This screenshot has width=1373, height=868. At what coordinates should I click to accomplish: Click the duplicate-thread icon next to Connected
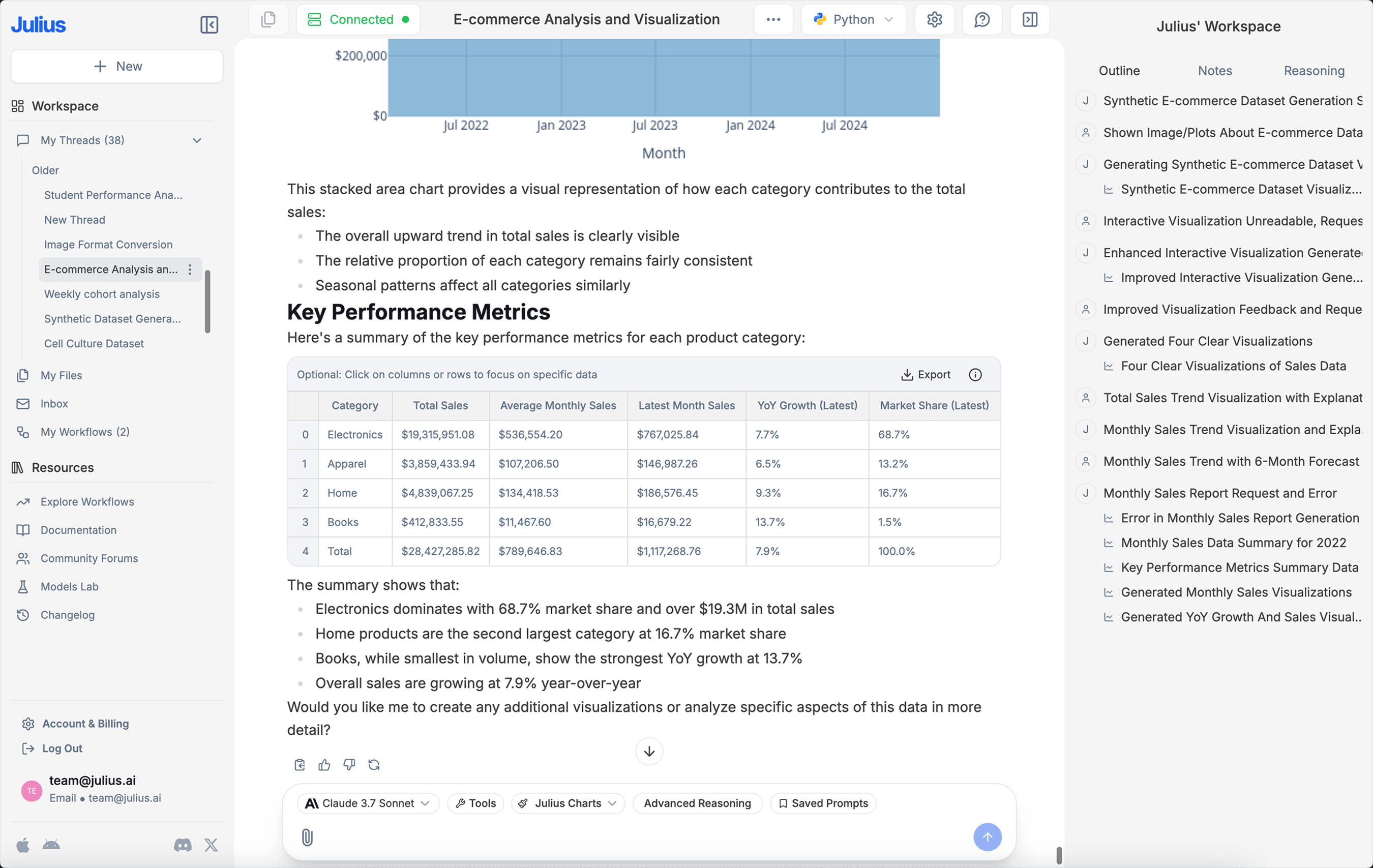268,19
